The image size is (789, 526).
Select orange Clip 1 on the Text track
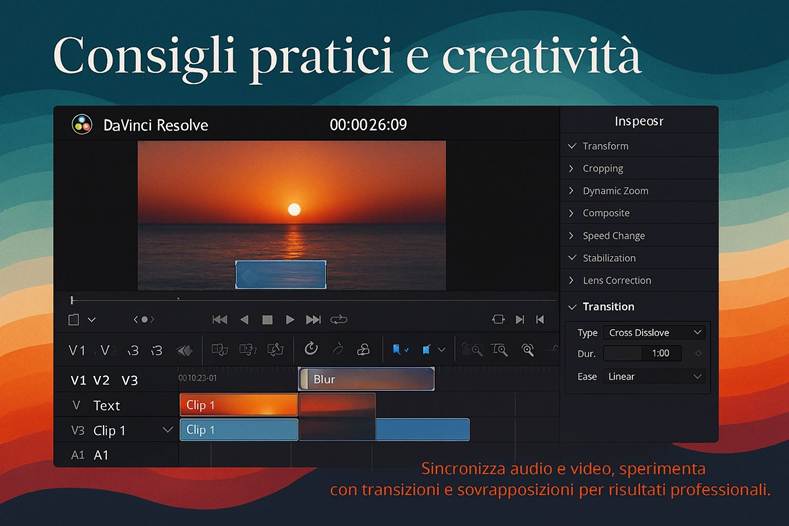239,405
